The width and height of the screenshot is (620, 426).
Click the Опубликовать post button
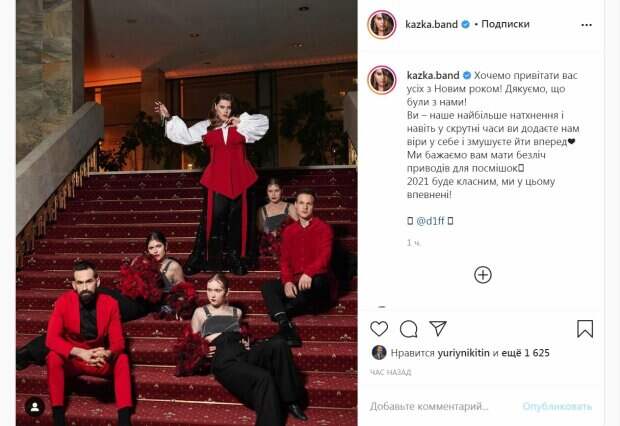557,406
